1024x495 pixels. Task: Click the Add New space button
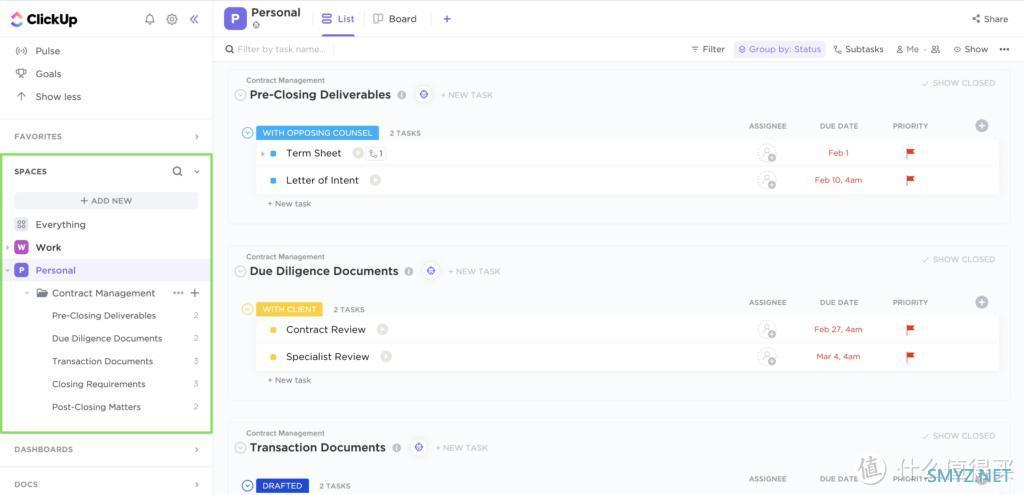click(106, 200)
